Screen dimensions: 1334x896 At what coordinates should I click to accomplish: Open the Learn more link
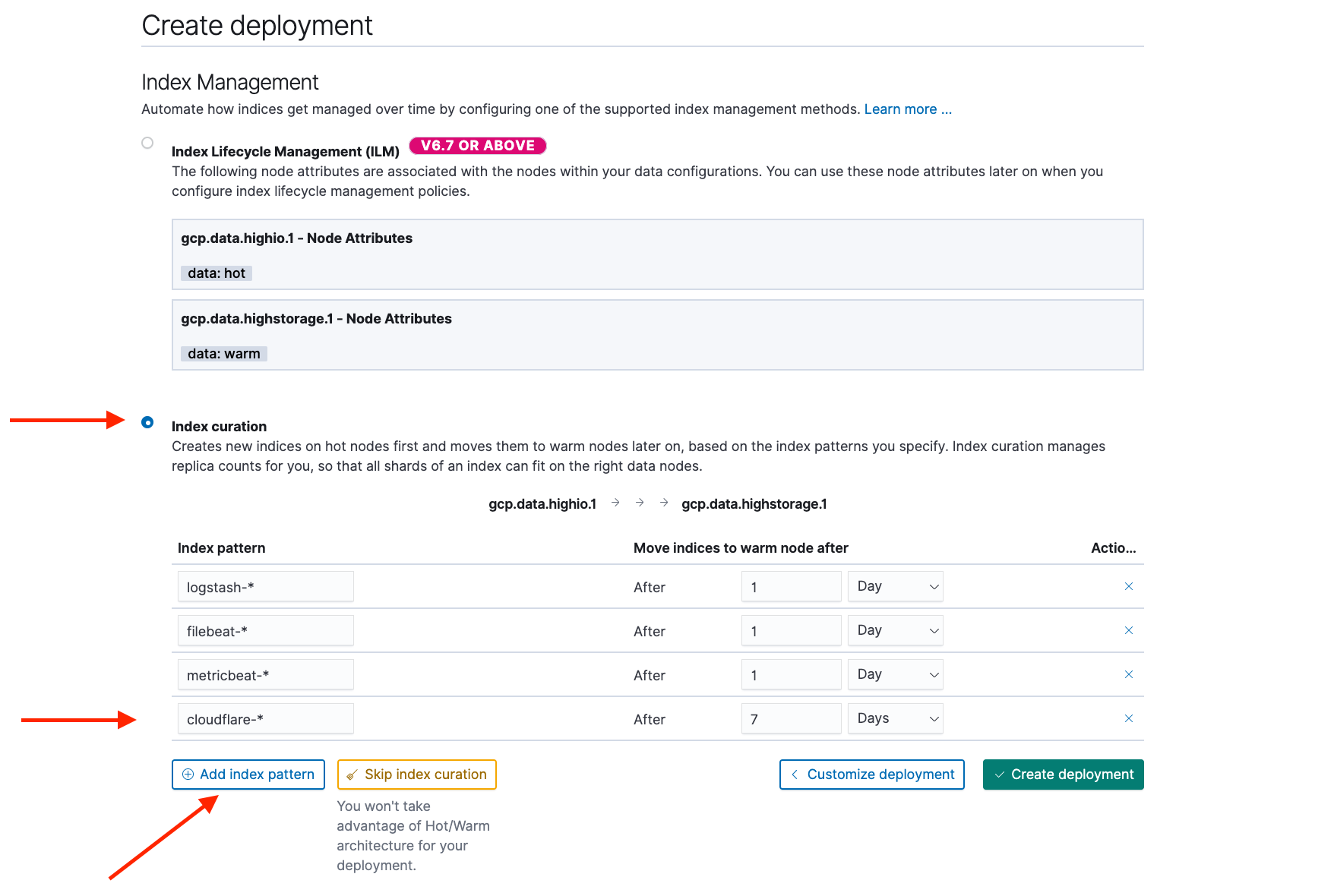pyautogui.click(x=907, y=109)
